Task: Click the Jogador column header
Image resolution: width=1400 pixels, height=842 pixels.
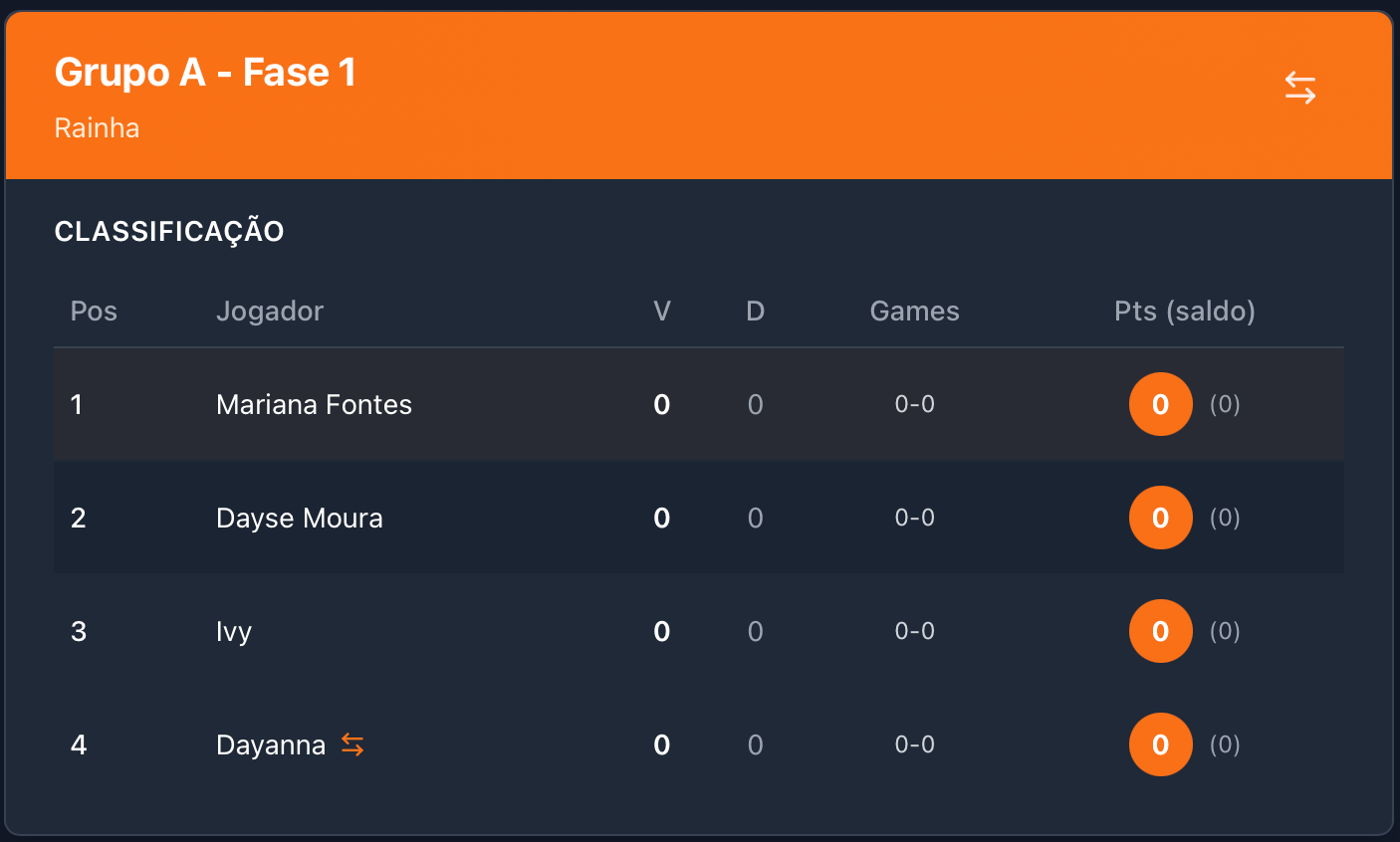Action: tap(270, 311)
